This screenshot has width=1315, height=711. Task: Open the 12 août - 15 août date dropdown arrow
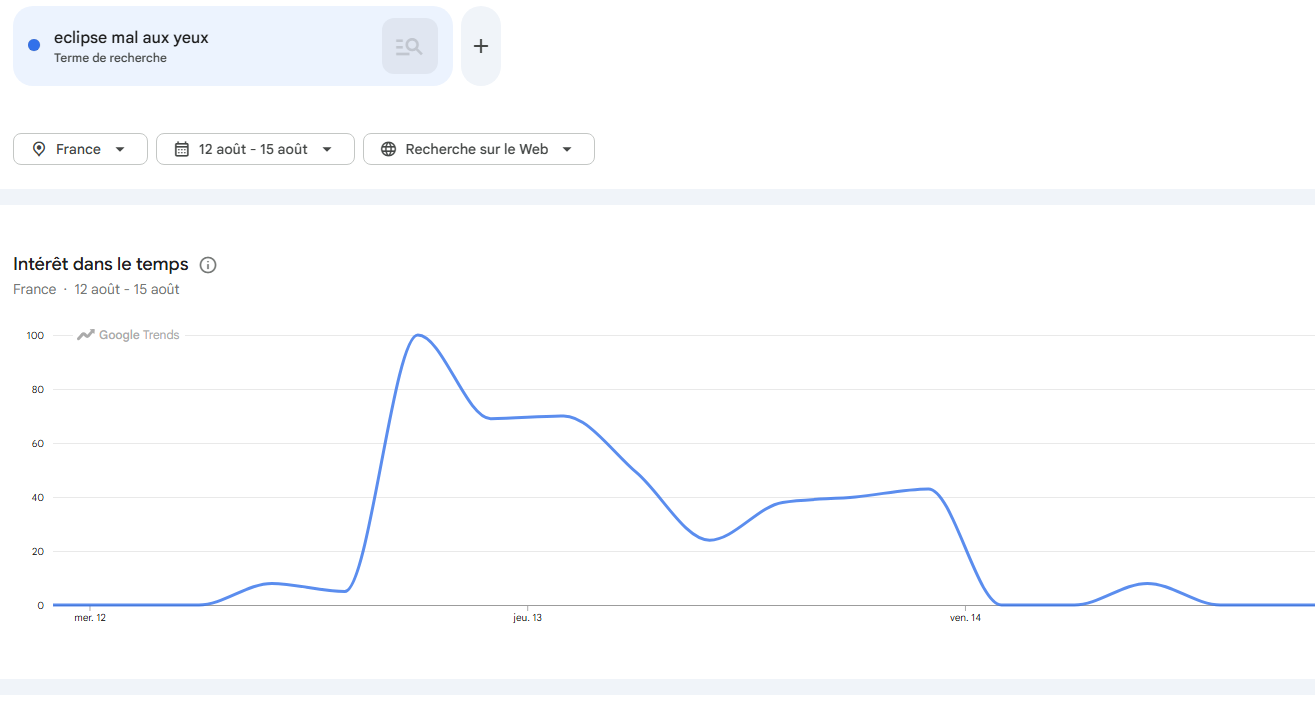tap(327, 149)
